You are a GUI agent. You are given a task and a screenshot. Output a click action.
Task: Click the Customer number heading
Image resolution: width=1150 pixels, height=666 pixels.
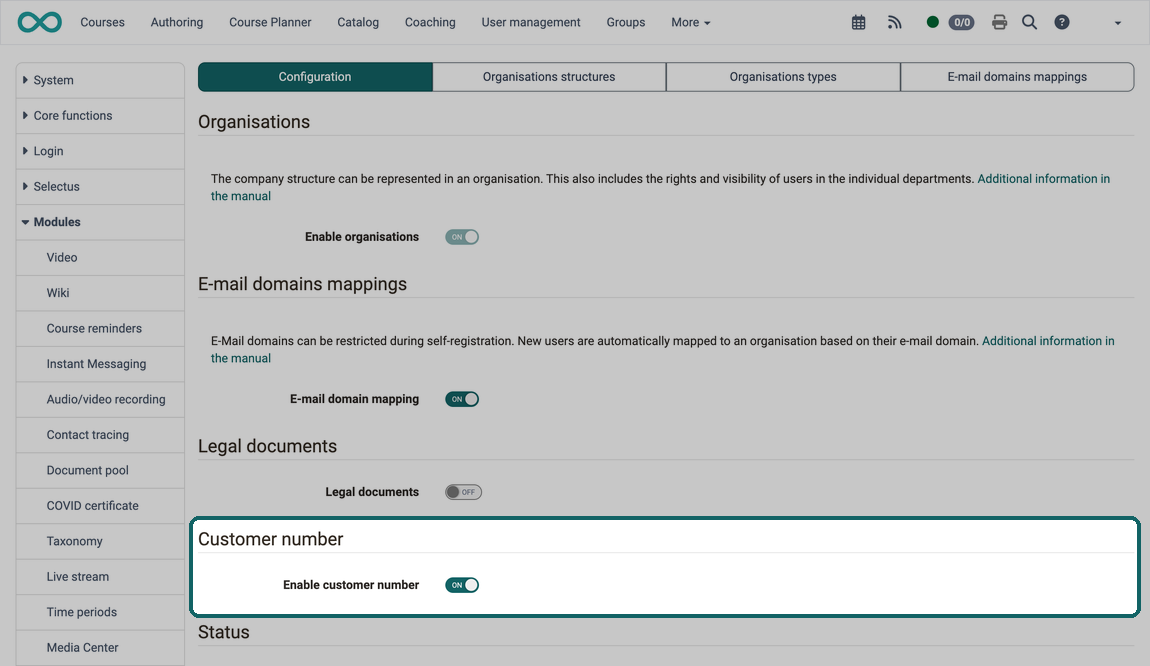[271, 539]
